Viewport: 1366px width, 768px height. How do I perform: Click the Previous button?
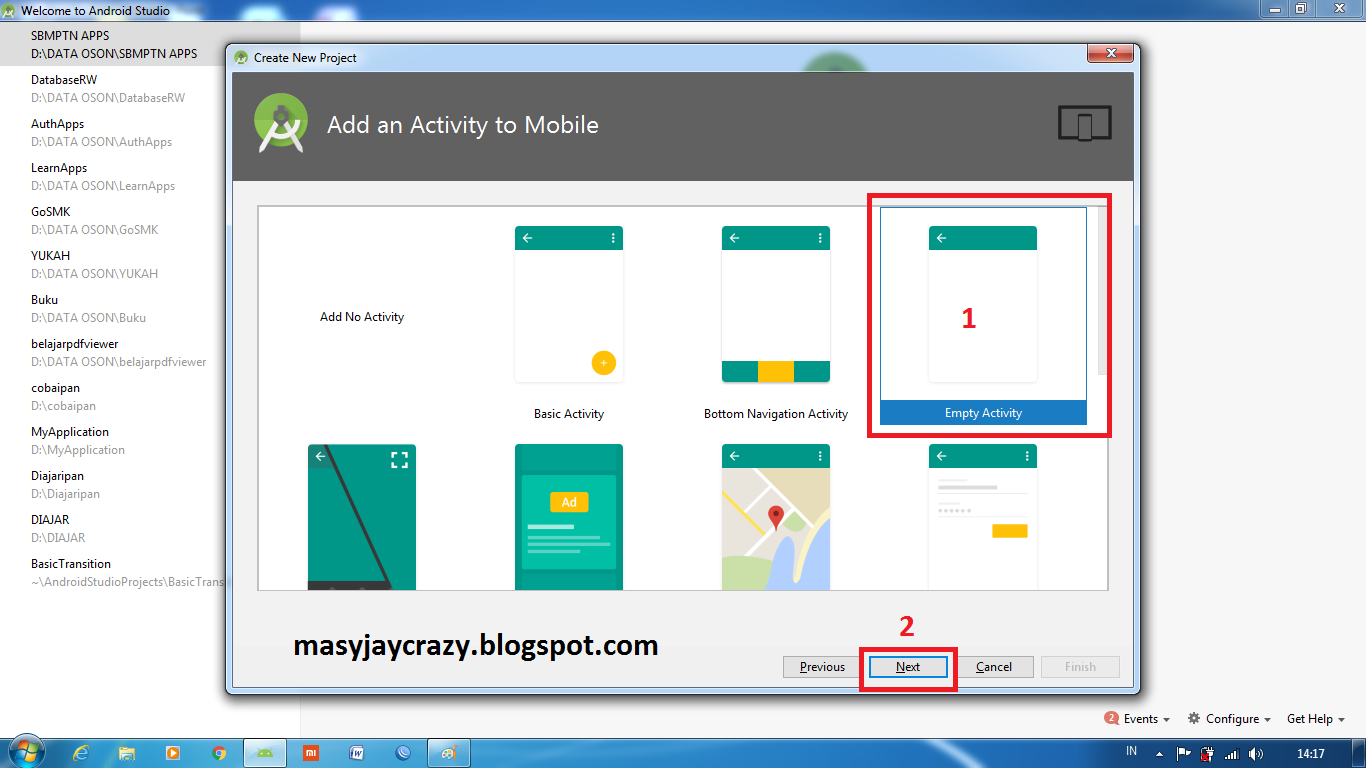(822, 667)
